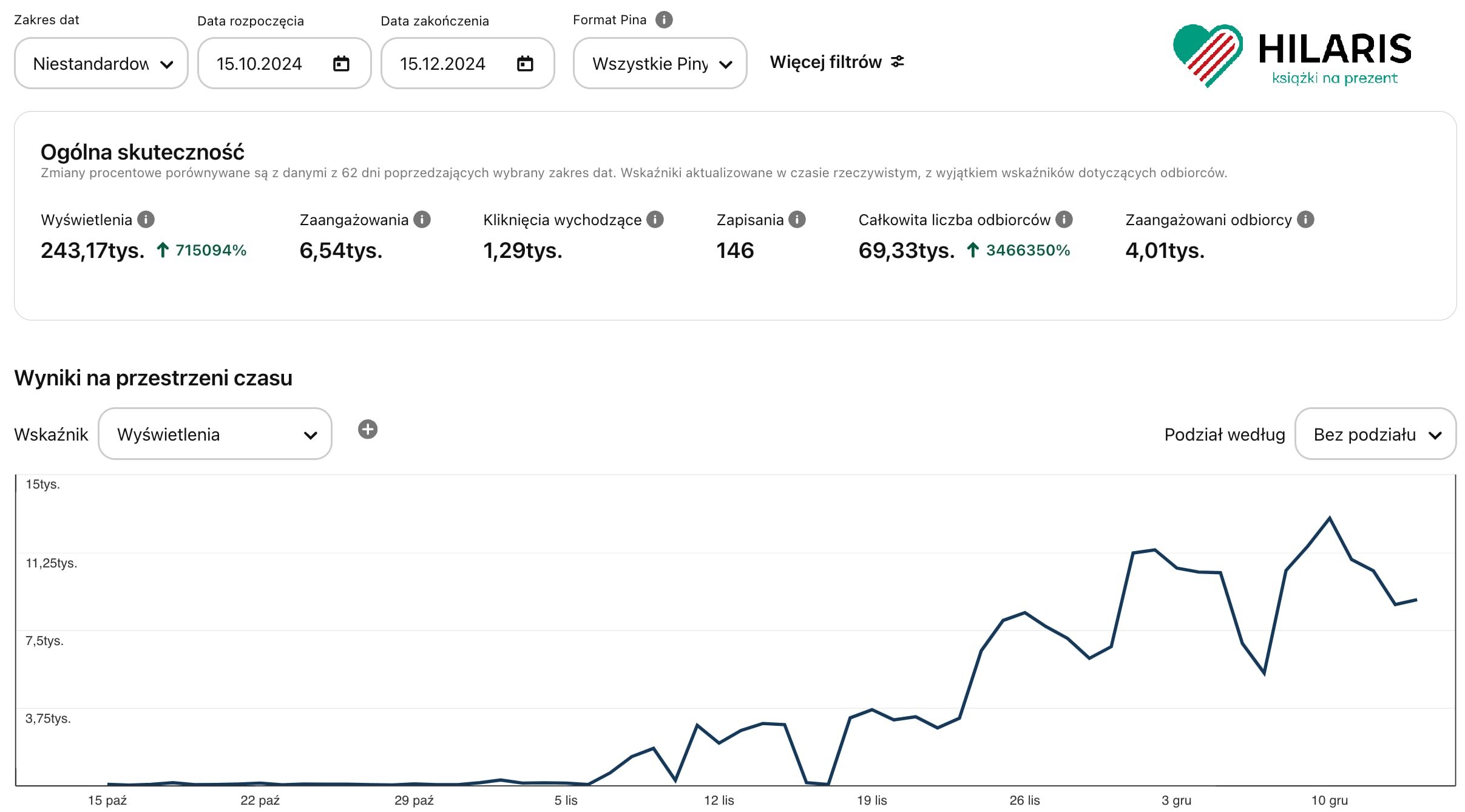The width and height of the screenshot is (1465, 812).
Task: Click the start date 15.10.2024 field
Action: tap(260, 64)
